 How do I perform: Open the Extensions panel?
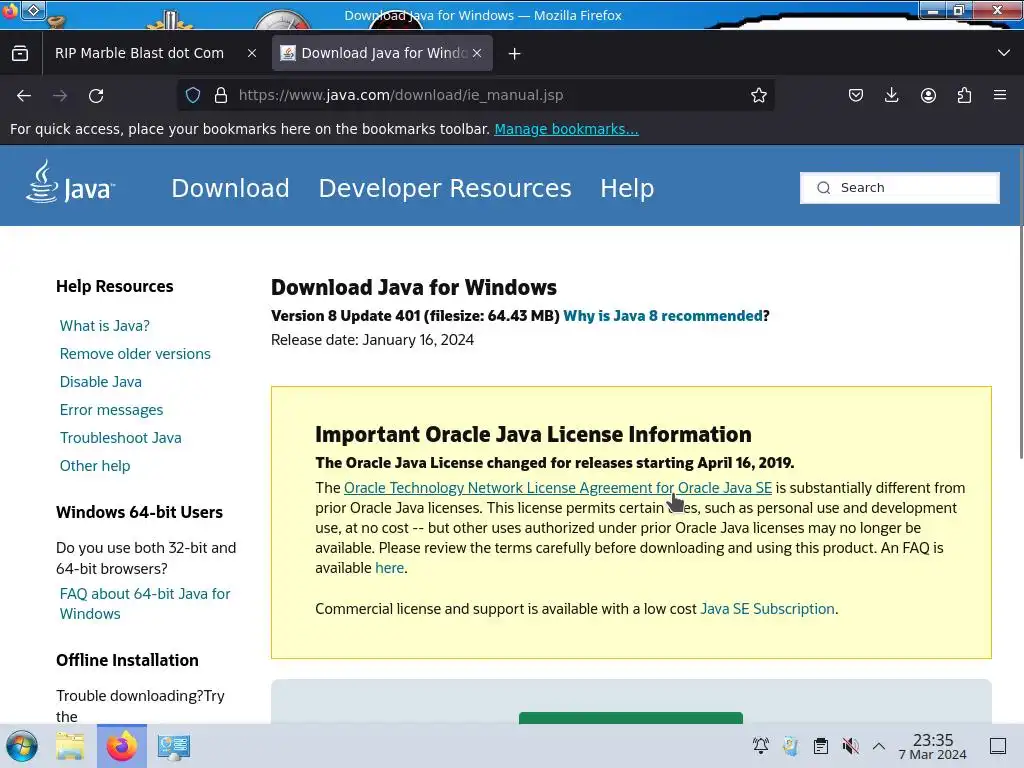coord(964,95)
